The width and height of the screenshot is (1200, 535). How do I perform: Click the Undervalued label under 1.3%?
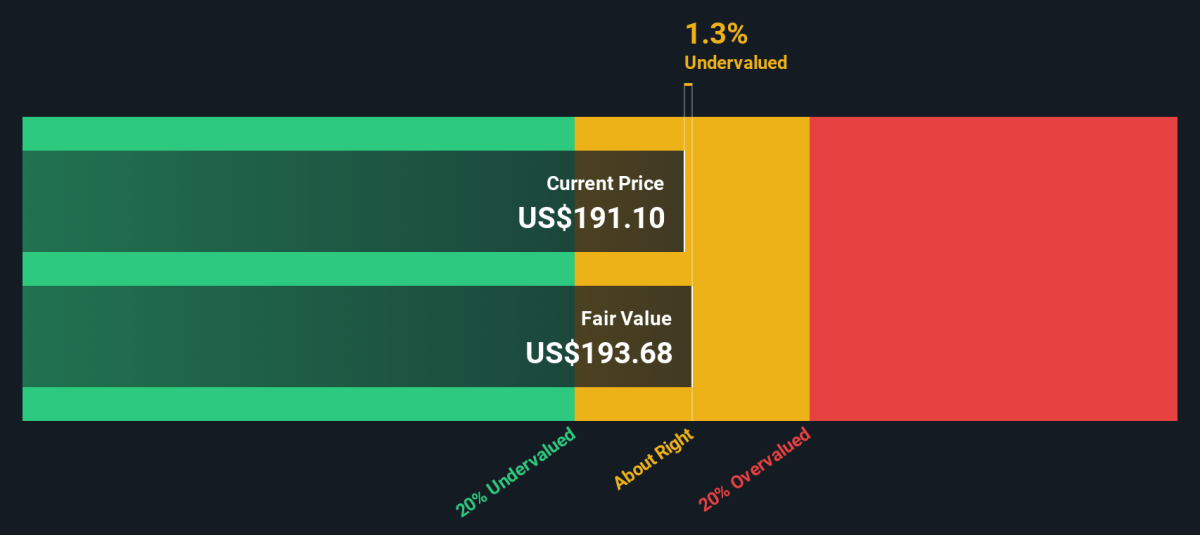[735, 62]
